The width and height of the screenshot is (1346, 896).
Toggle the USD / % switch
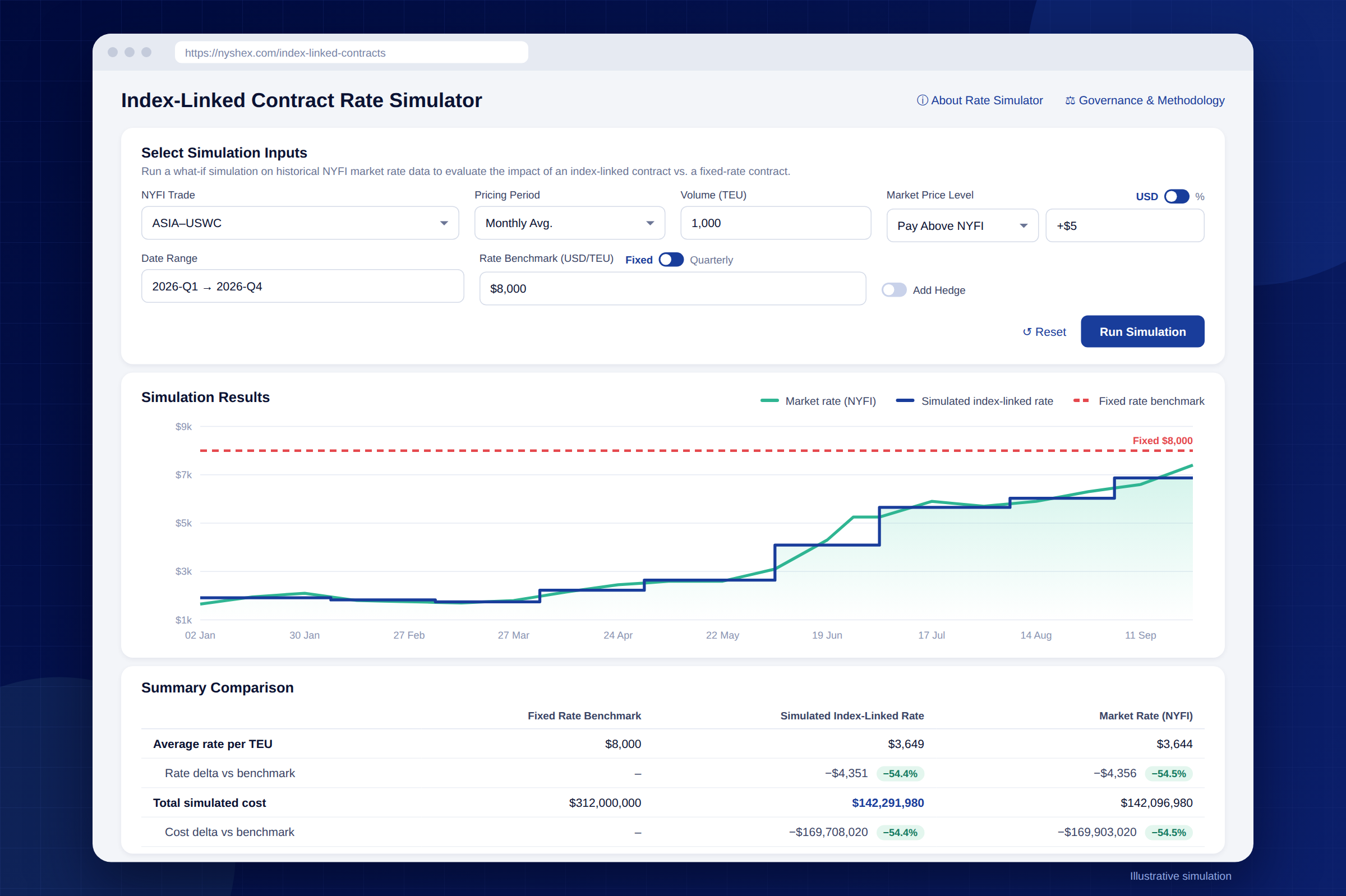tap(1176, 197)
